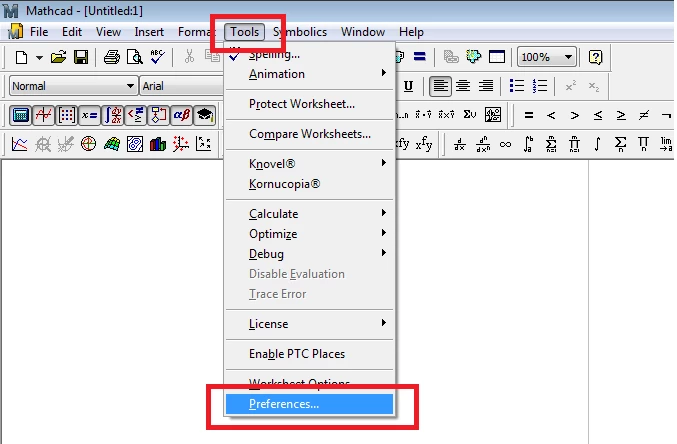Insert the not-equal-to Boolean operator
The width and height of the screenshot is (677, 444).
[643, 115]
